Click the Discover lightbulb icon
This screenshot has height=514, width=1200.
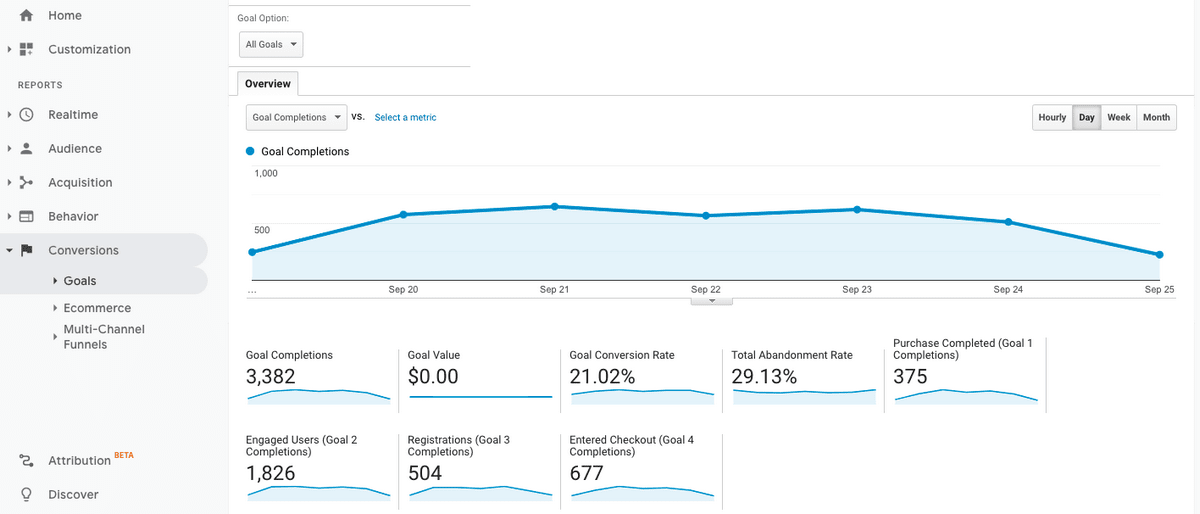[26, 494]
